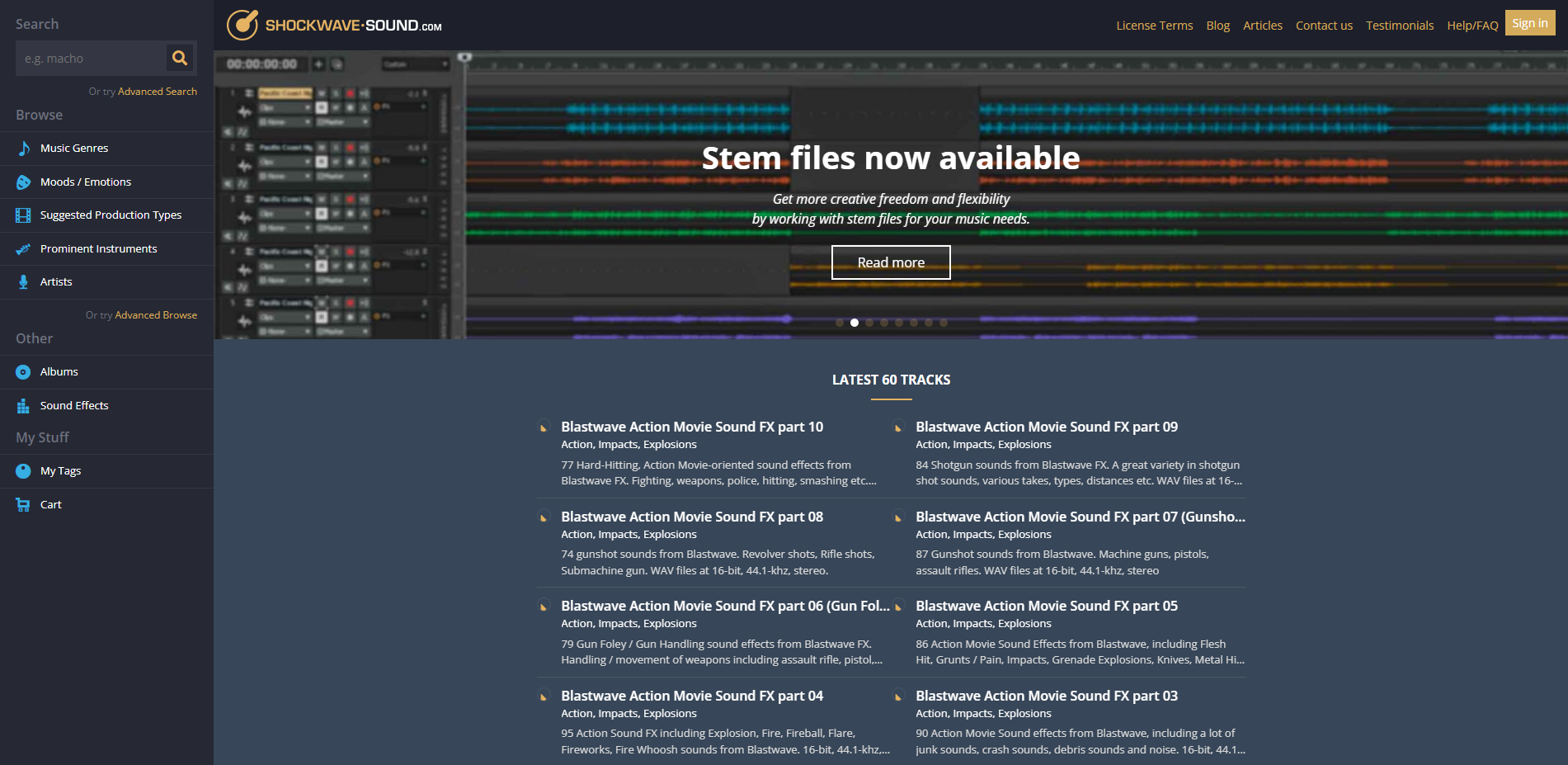Open Blastwave Action Movie Sound FX part 09 title
1568x765 pixels.
[x=1047, y=427]
